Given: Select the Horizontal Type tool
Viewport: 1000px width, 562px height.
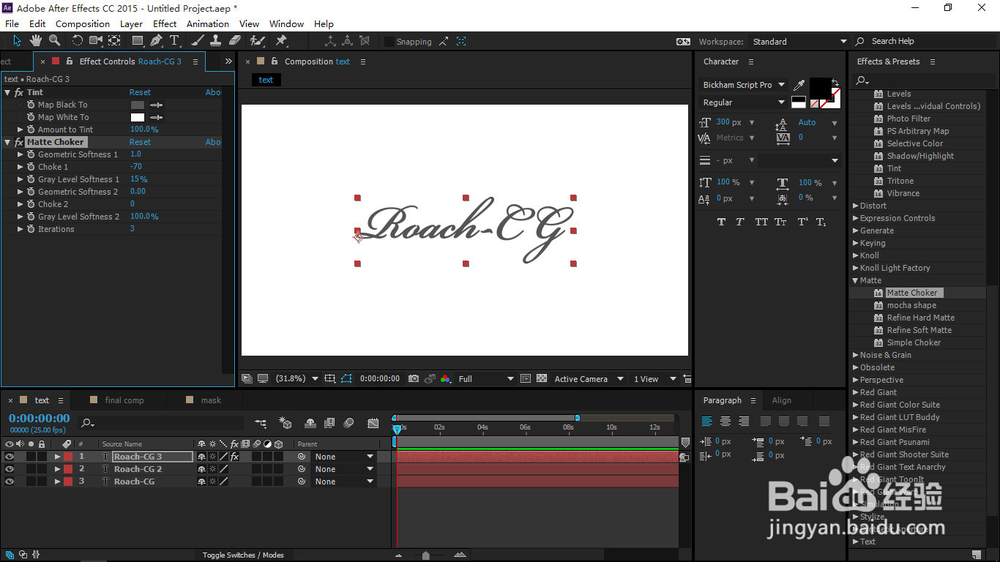Looking at the screenshot, I should (x=174, y=41).
